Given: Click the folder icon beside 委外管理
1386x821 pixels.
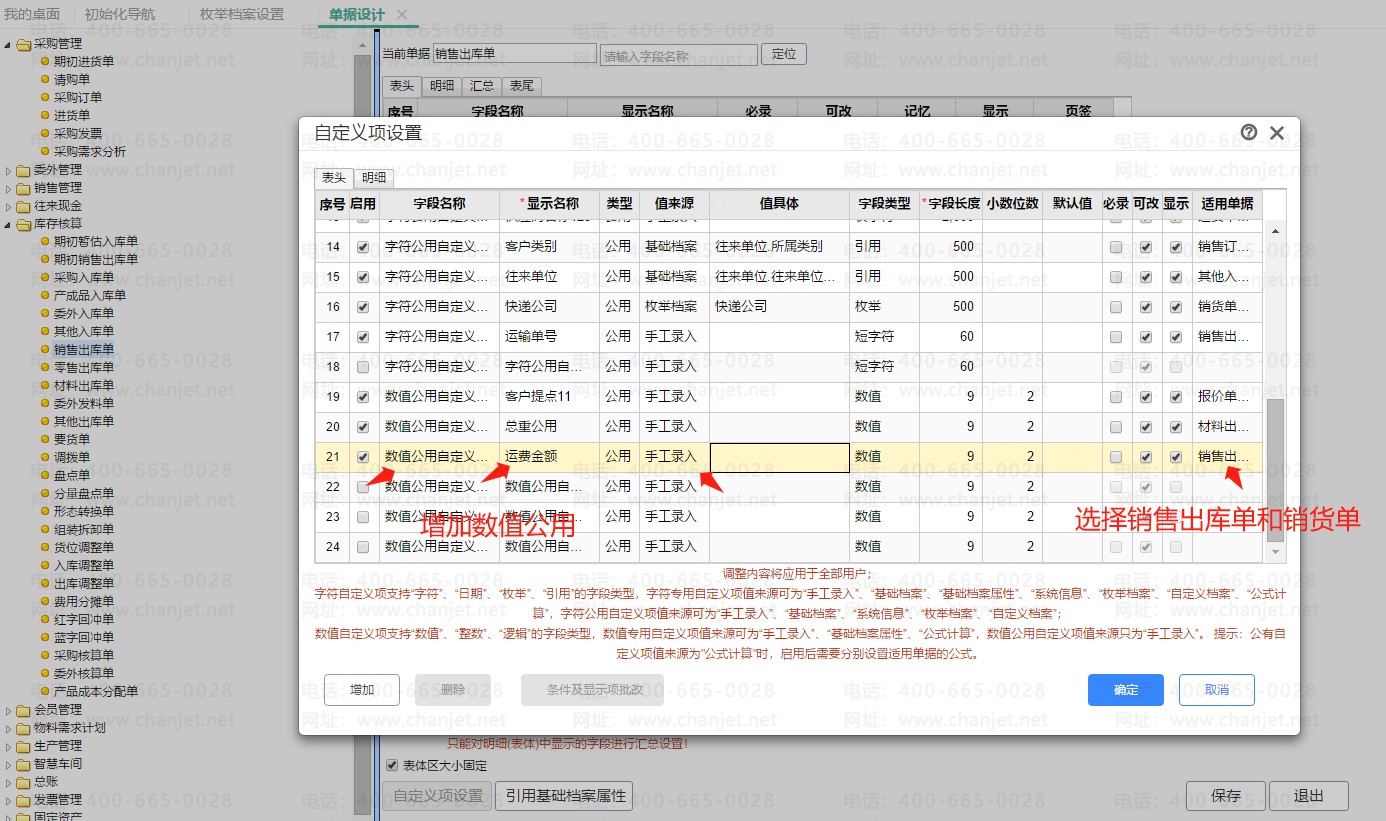Looking at the screenshot, I should 23,170.
